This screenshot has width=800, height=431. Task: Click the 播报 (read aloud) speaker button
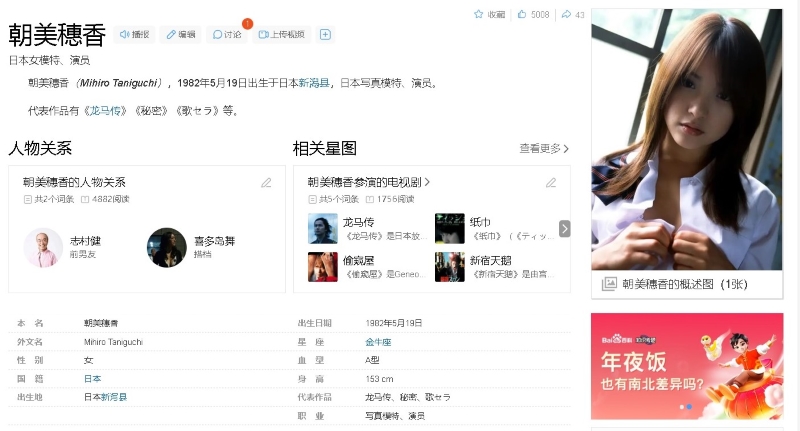pyautogui.click(x=134, y=34)
